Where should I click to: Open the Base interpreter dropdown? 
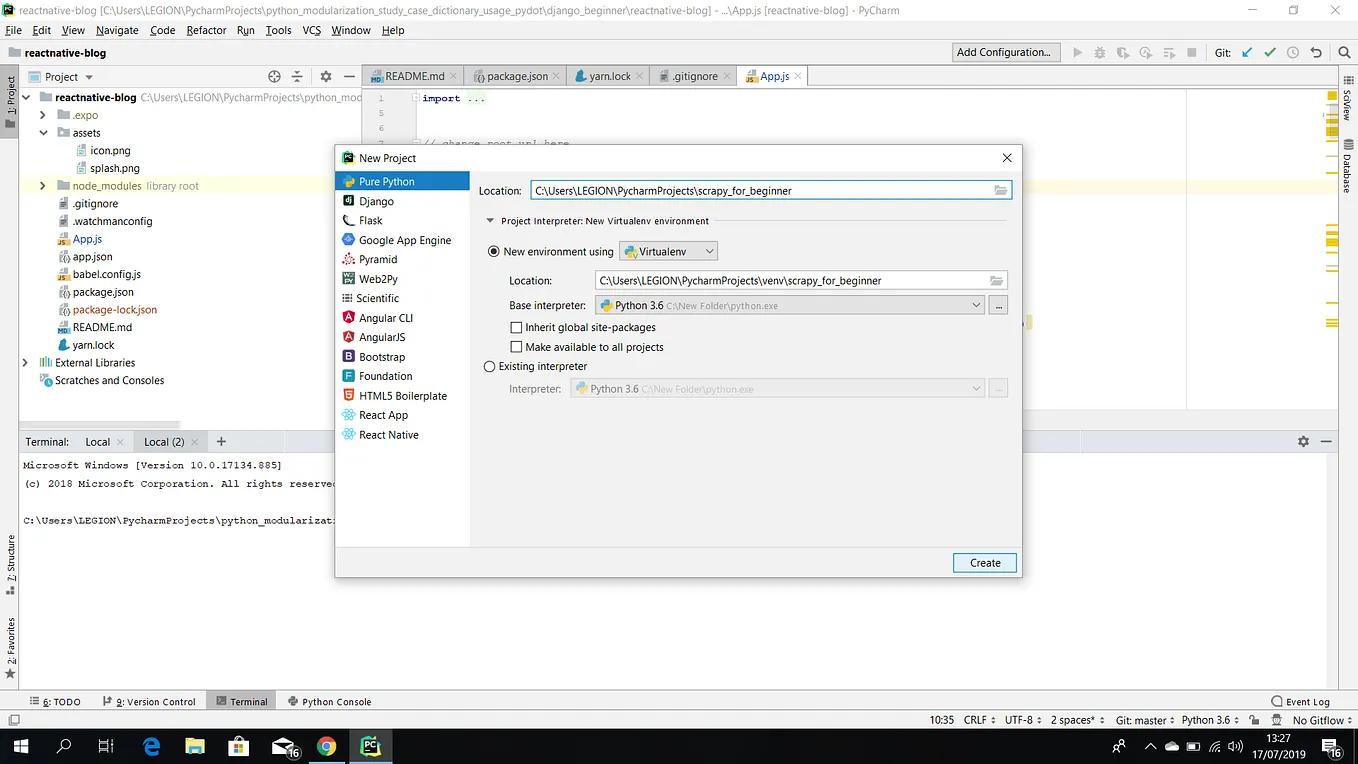point(977,305)
